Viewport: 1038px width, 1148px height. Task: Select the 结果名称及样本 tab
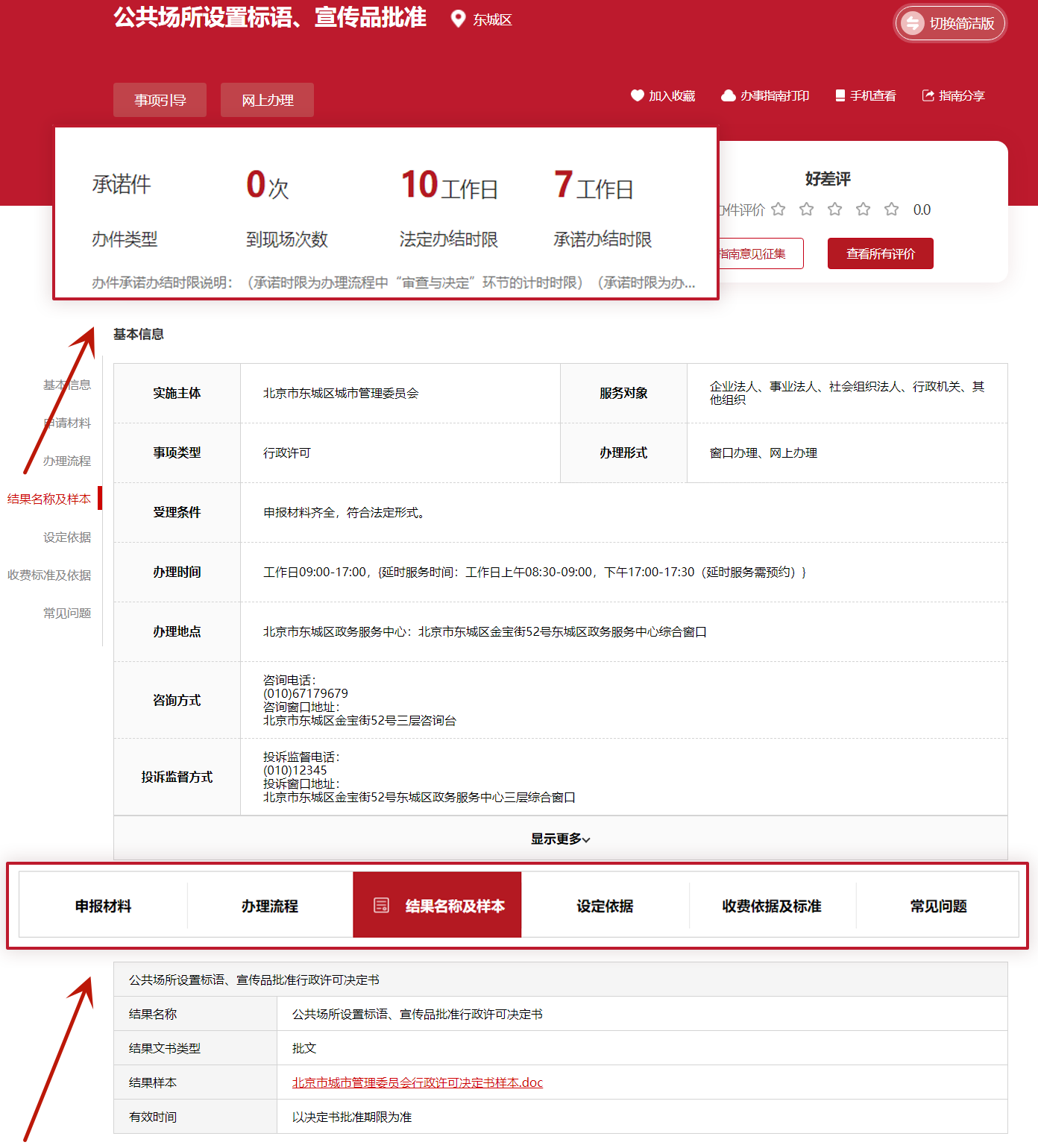(437, 906)
